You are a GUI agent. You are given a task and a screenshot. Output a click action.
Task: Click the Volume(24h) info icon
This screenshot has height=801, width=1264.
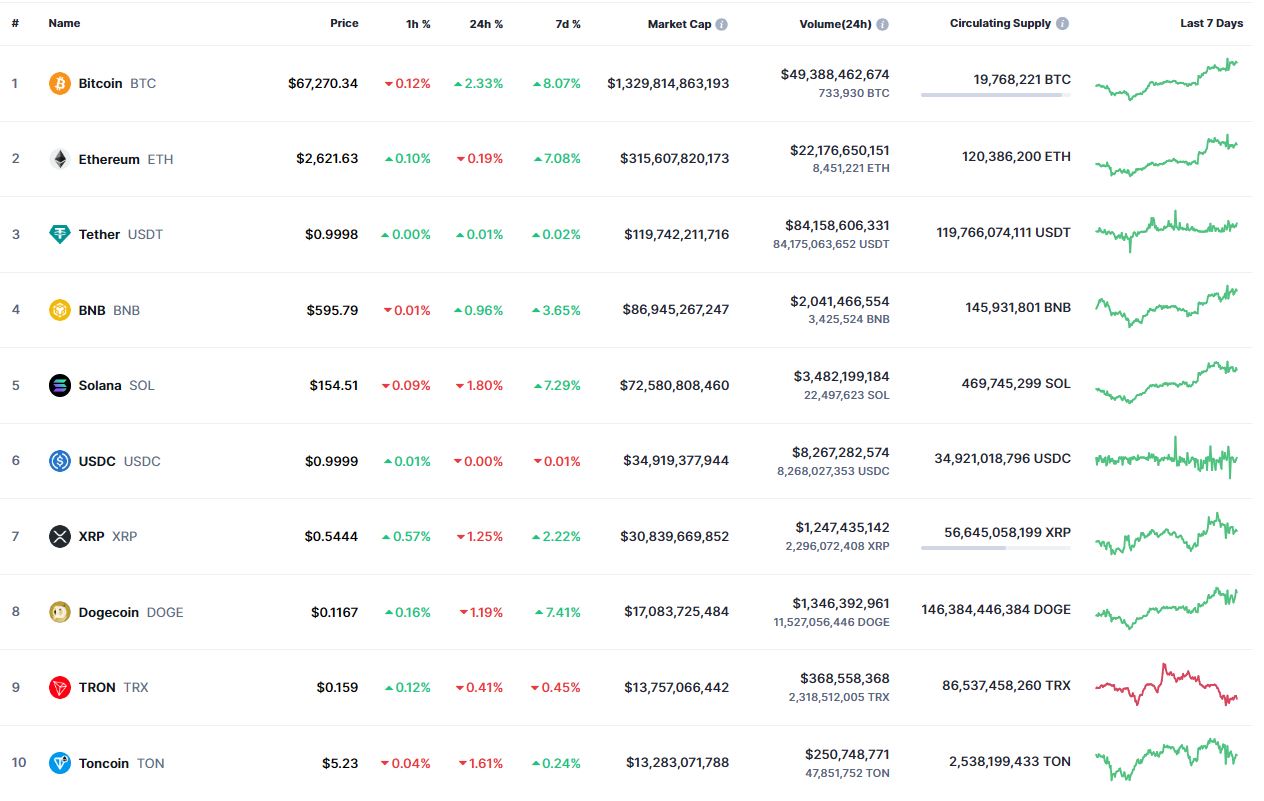click(882, 24)
